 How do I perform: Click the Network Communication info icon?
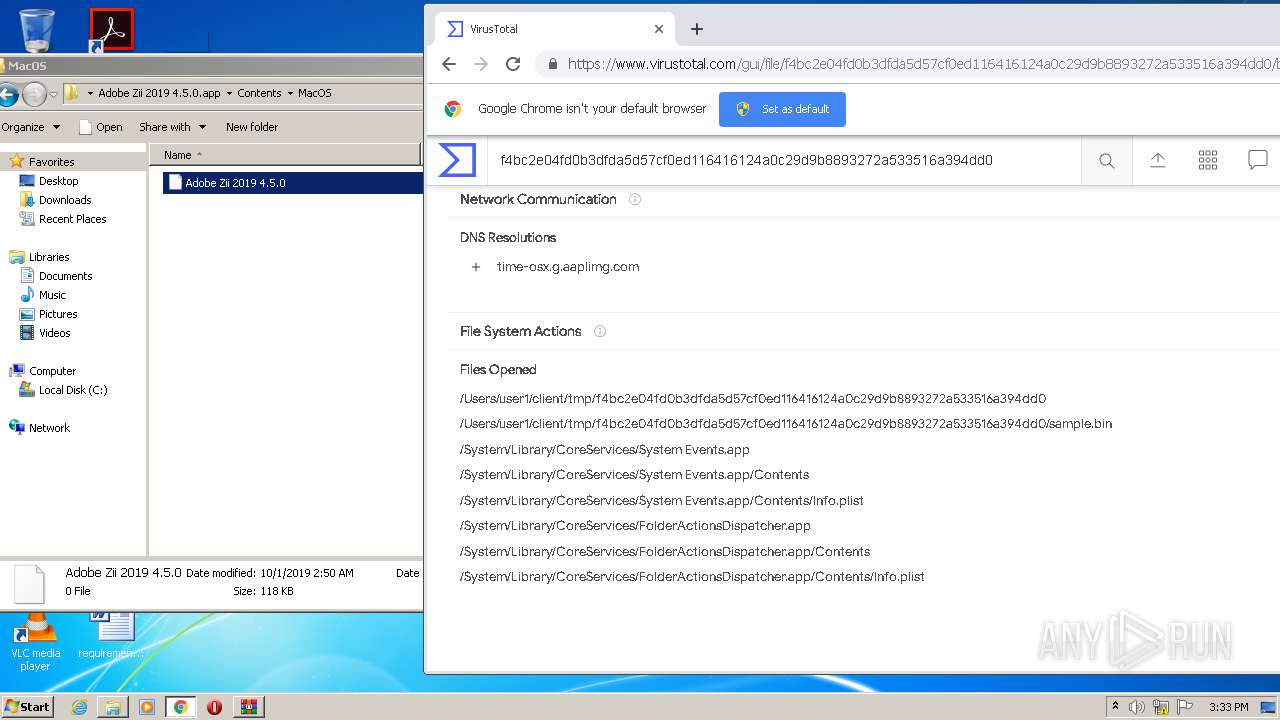click(x=634, y=200)
